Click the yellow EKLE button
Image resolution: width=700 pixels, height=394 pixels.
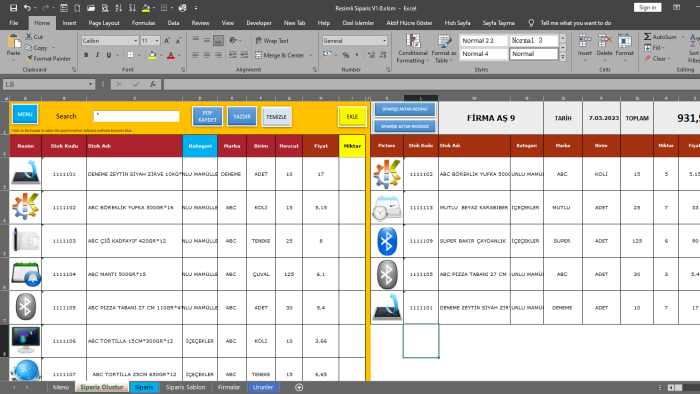point(352,117)
